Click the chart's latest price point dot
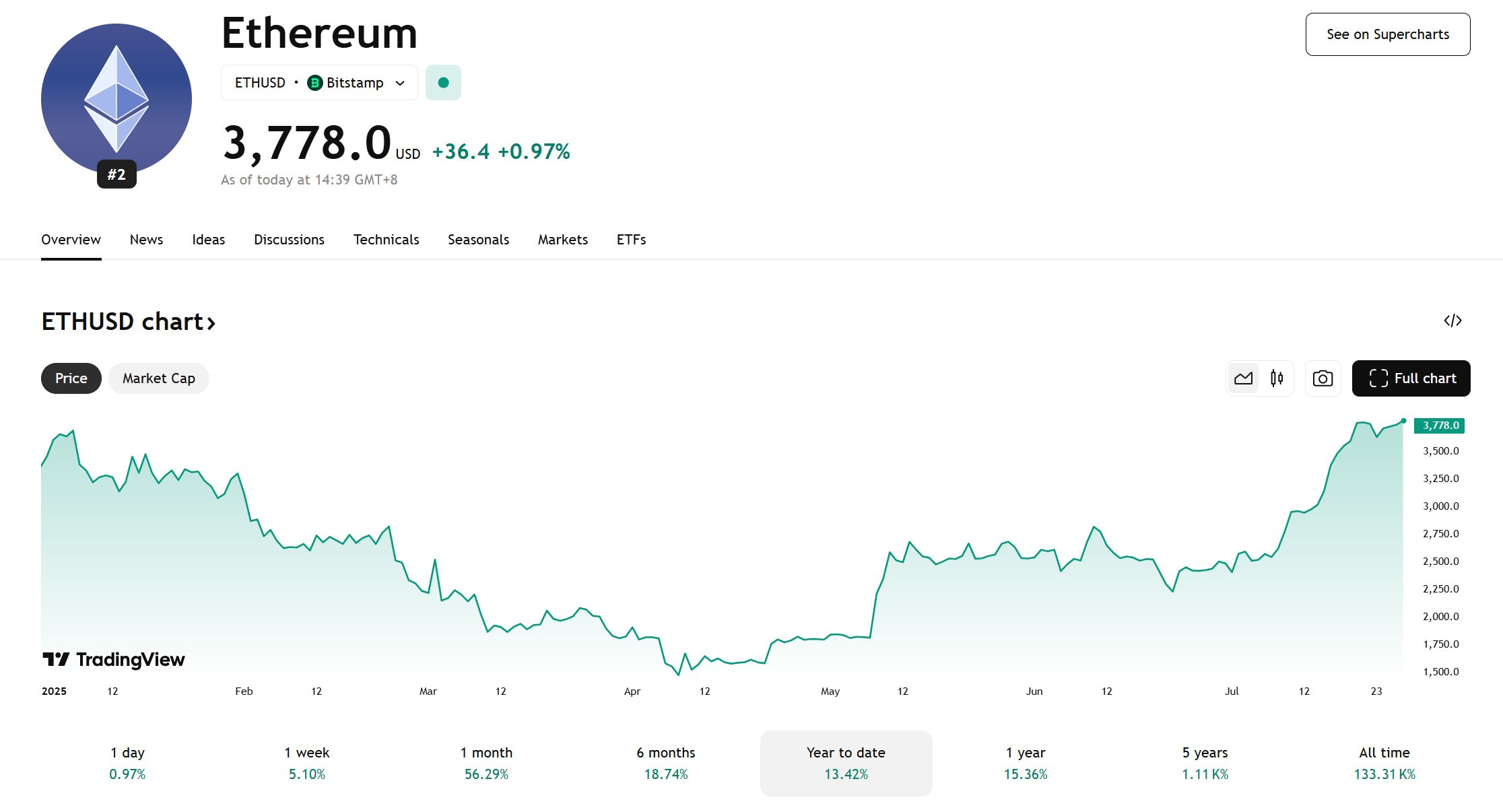Viewport: 1503px width, 812px height. (x=1403, y=421)
